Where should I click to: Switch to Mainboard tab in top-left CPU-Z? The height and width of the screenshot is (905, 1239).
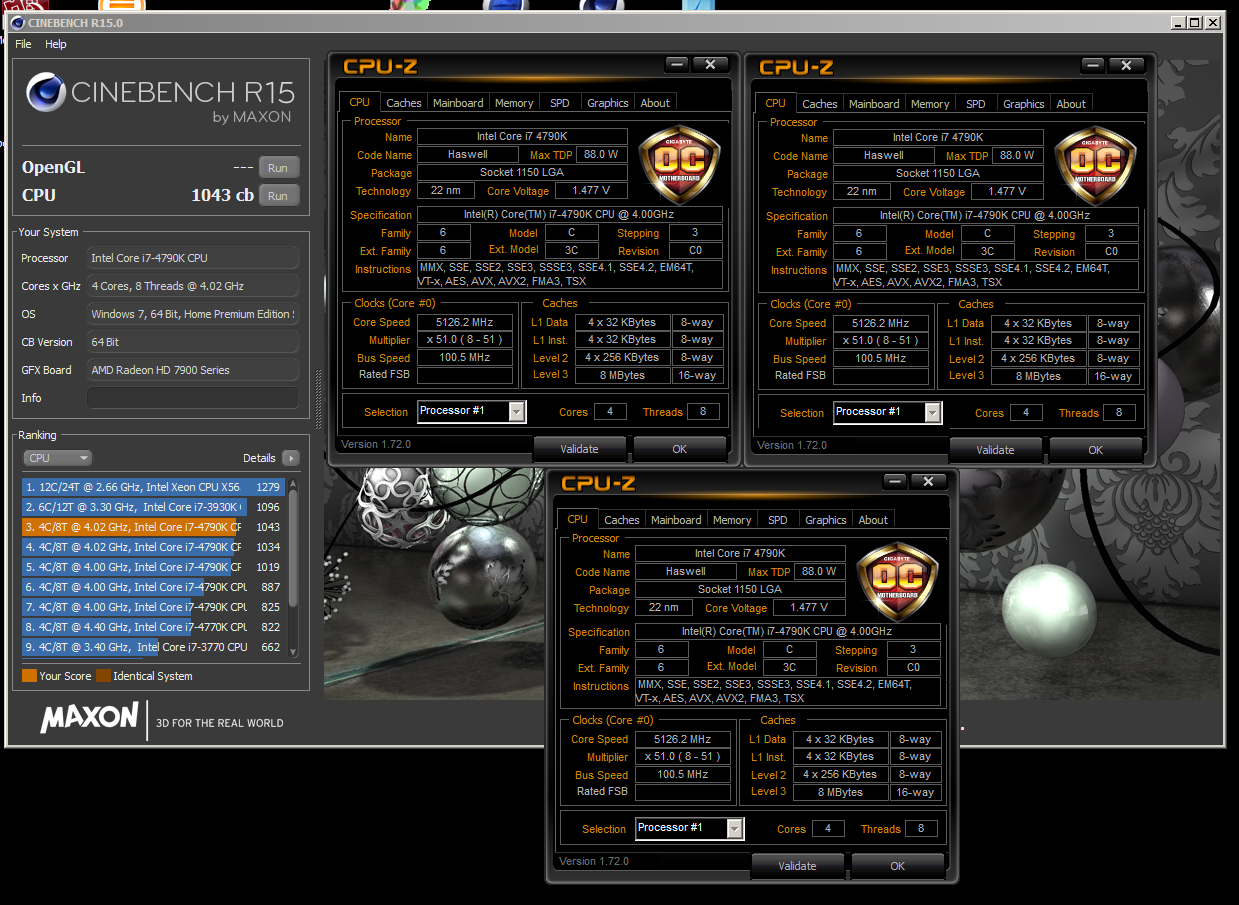pyautogui.click(x=458, y=103)
